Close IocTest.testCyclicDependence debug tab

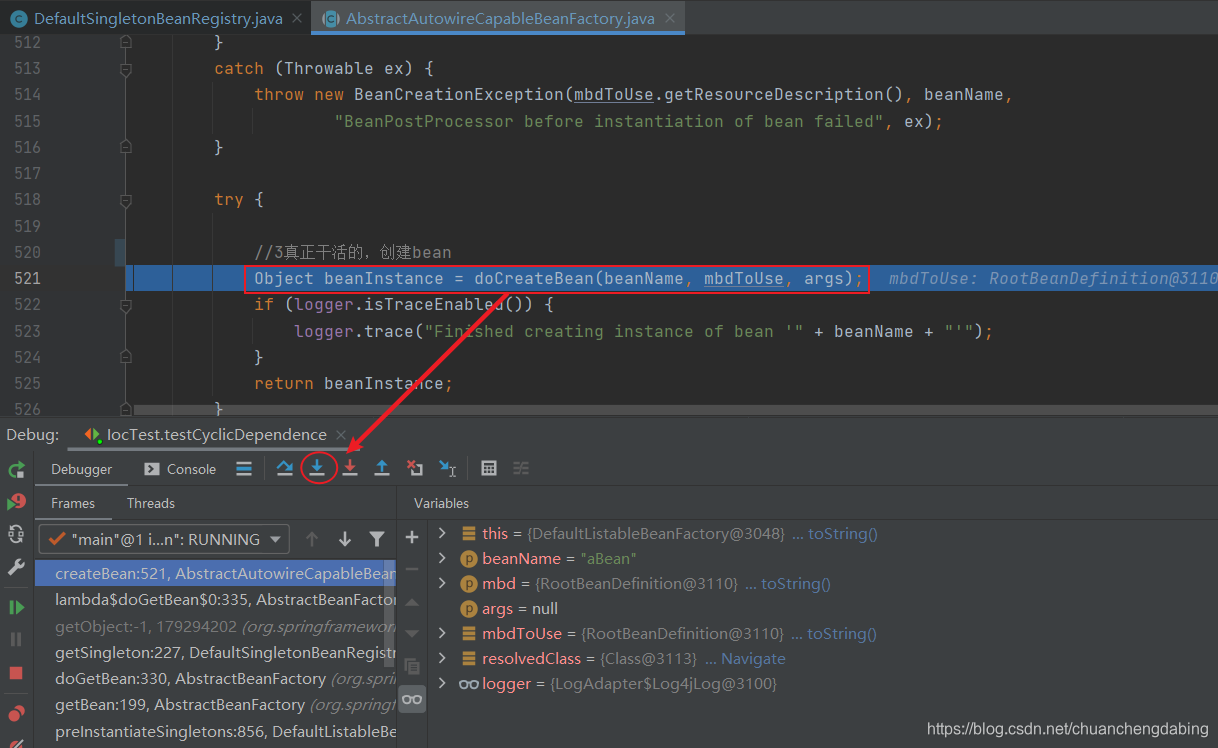(341, 435)
